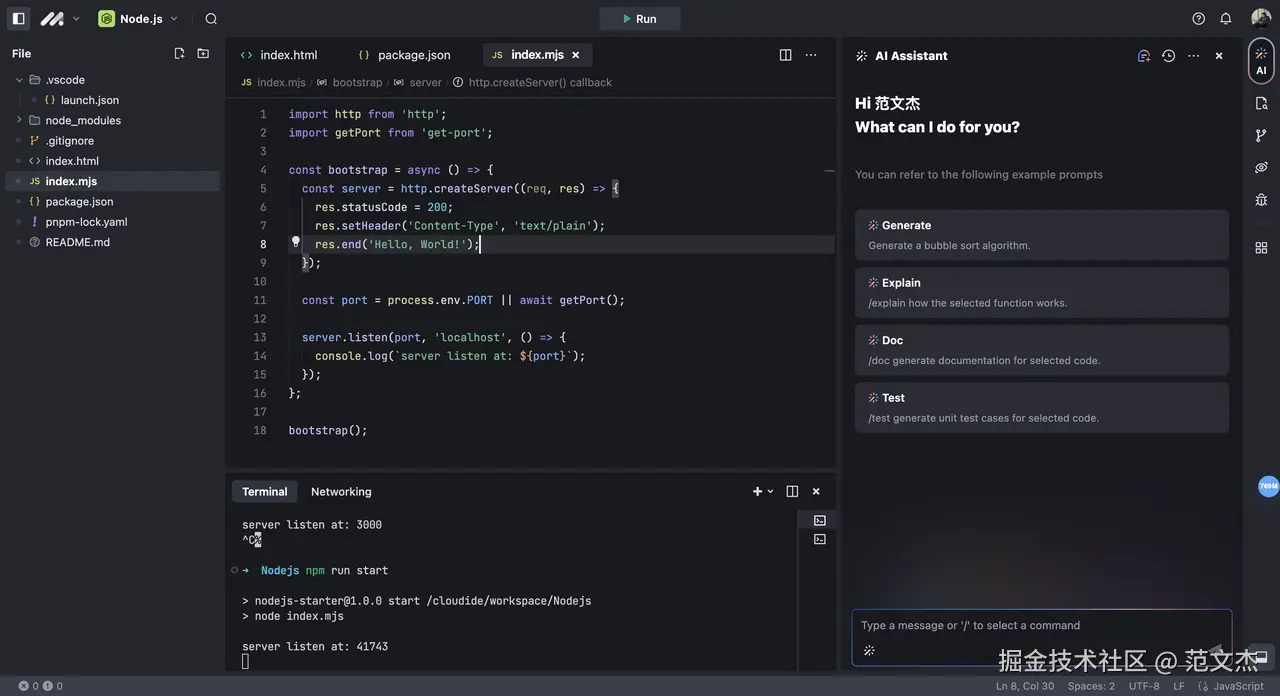The width and height of the screenshot is (1280, 696).
Task: Open the debug bug icon in right sidebar
Action: click(1261, 200)
